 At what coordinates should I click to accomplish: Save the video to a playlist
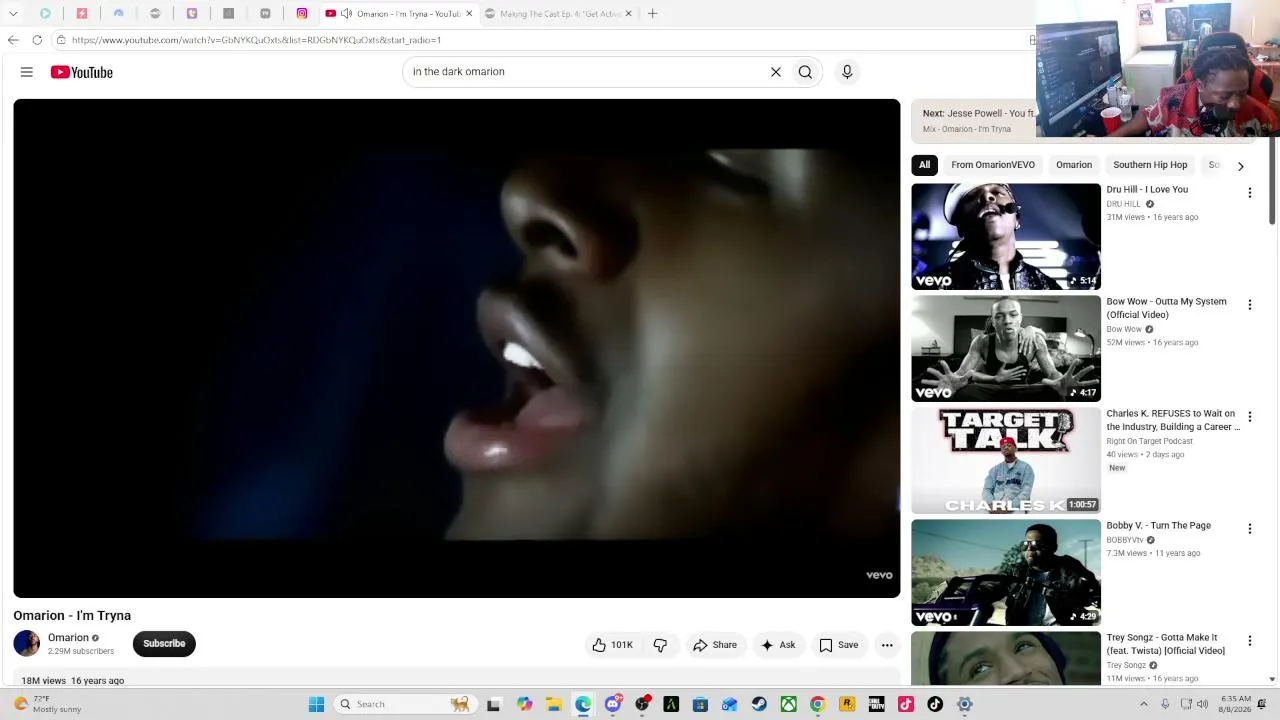pos(839,645)
